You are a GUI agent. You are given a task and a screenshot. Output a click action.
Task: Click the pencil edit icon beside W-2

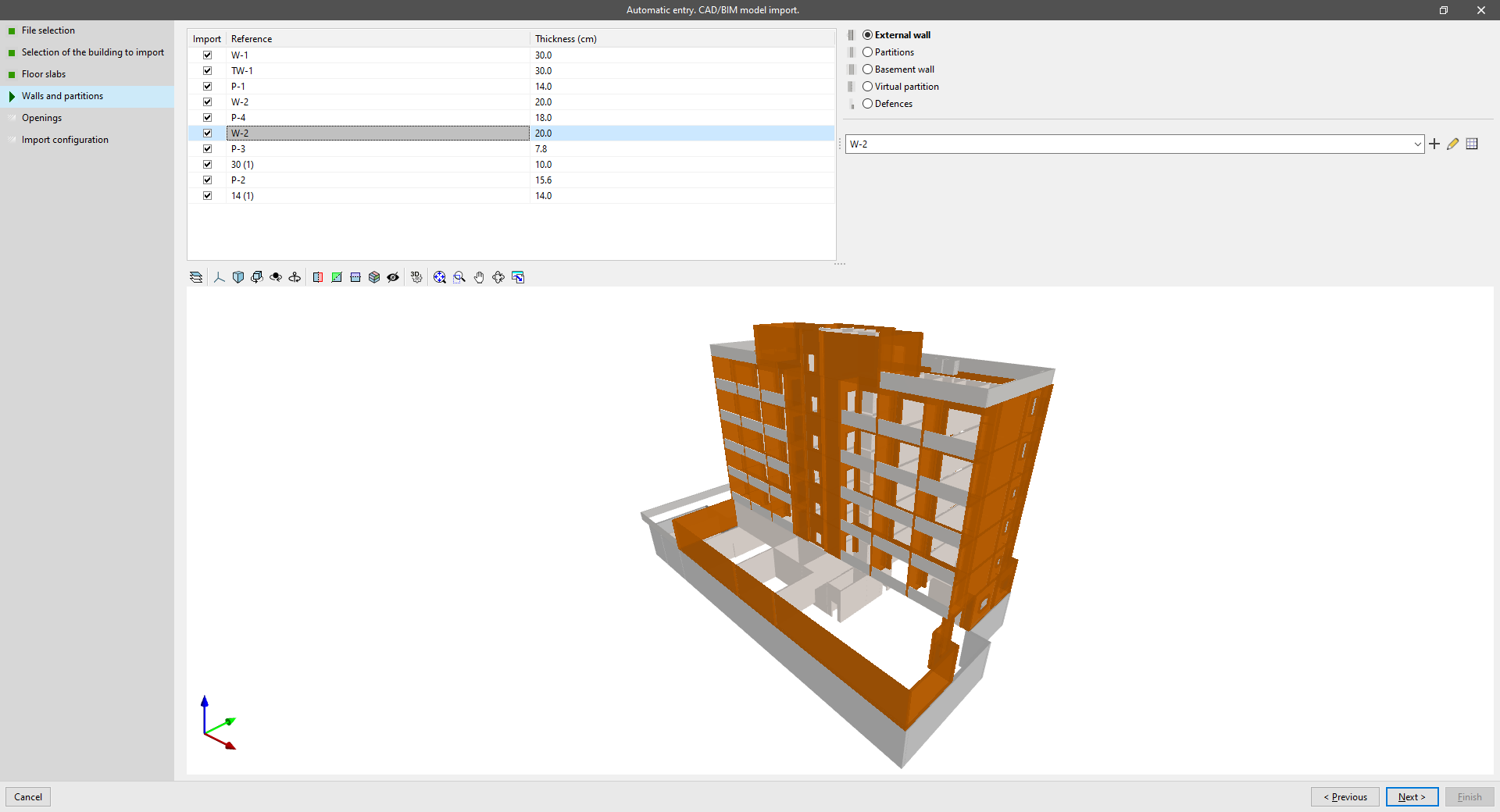1453,144
